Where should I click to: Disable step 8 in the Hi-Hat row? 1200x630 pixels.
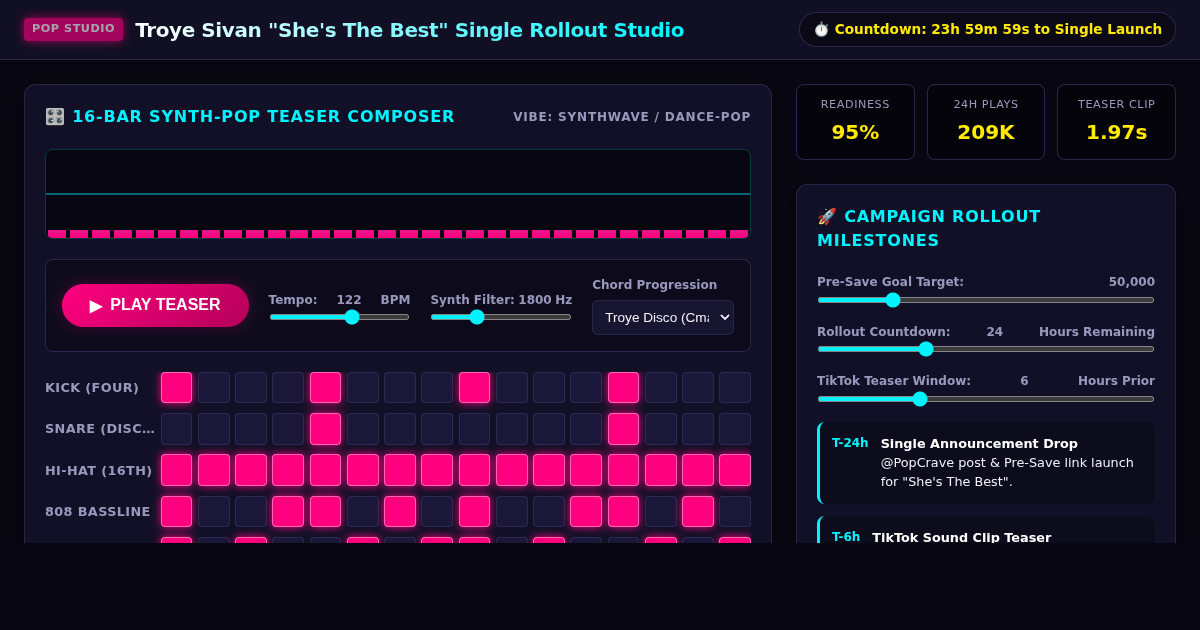point(437,470)
